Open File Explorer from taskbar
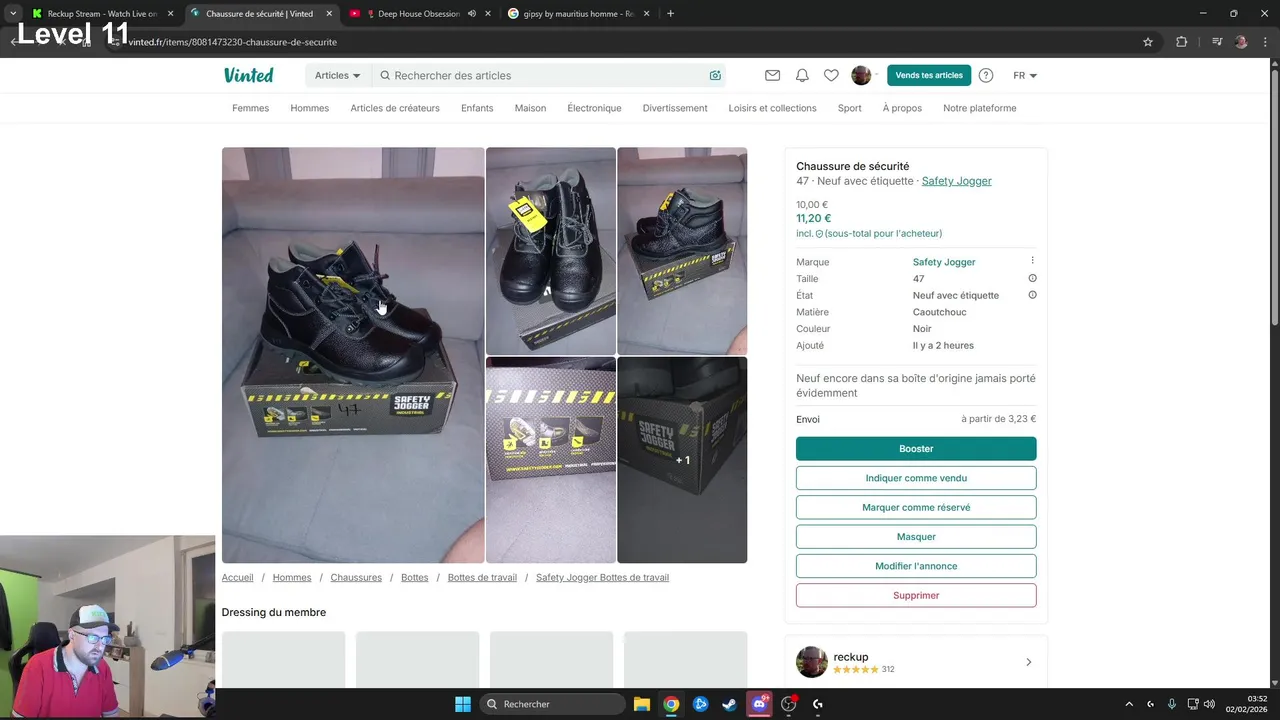The width and height of the screenshot is (1280, 720). [x=642, y=704]
